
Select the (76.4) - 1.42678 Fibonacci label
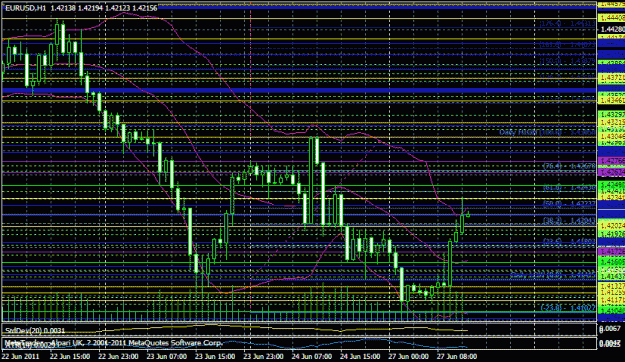point(569,166)
